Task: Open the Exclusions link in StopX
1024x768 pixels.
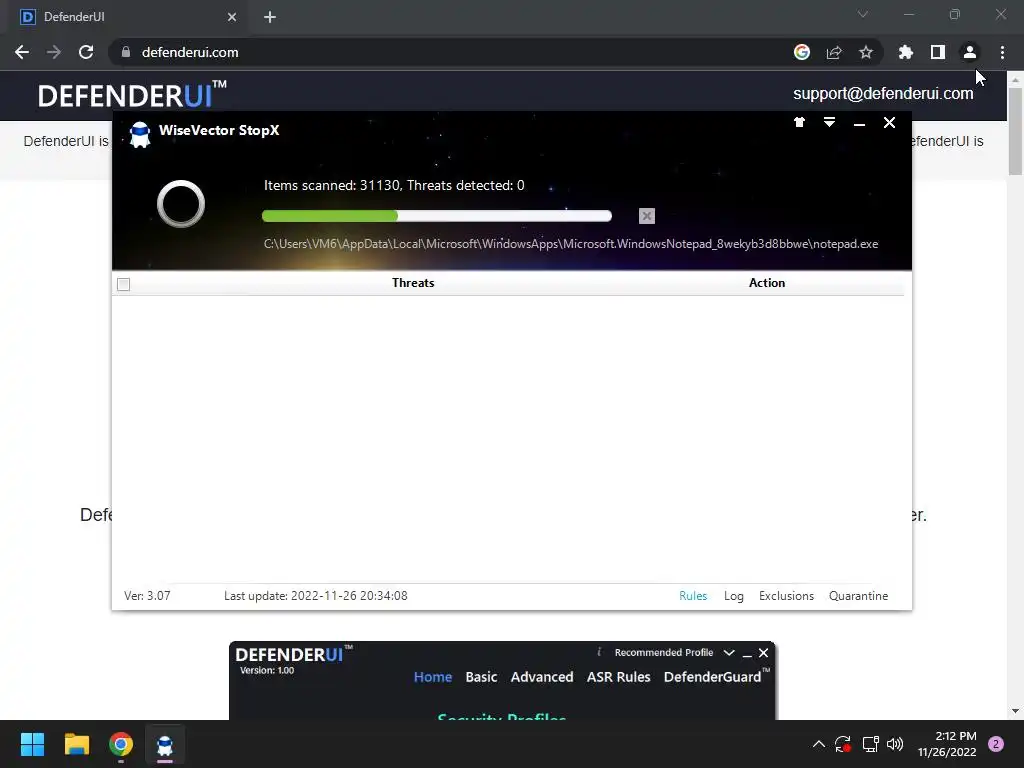Action: [x=786, y=596]
